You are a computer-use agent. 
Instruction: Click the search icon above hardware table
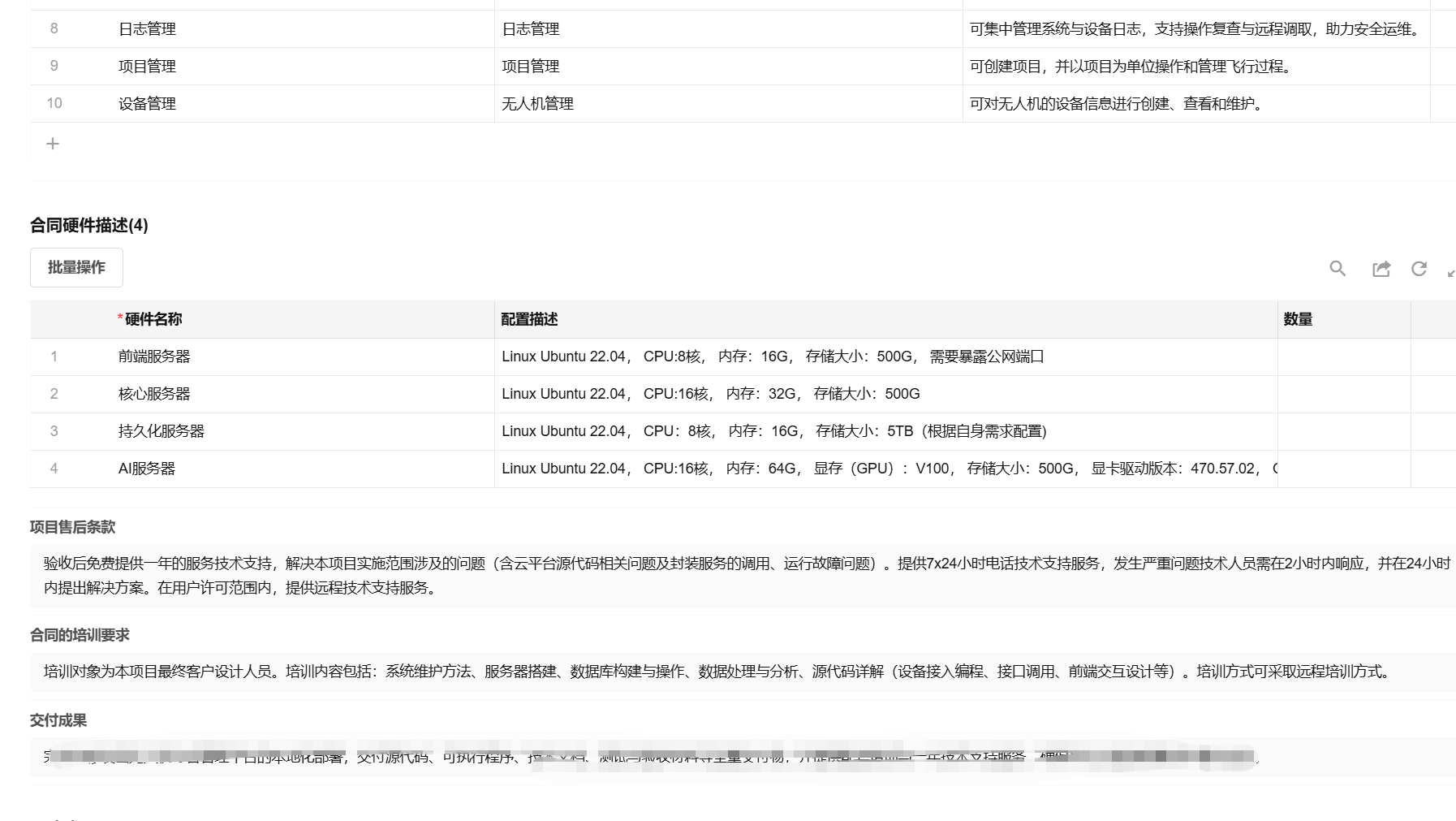coord(1338,268)
